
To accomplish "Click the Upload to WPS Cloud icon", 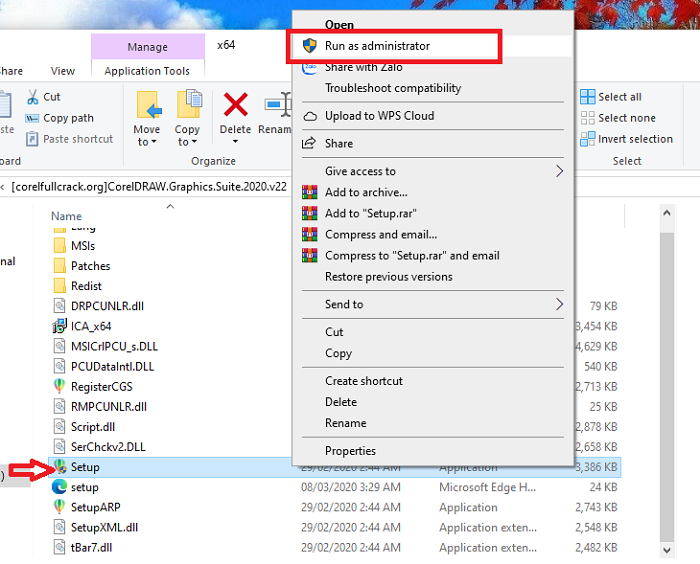I will [x=310, y=116].
